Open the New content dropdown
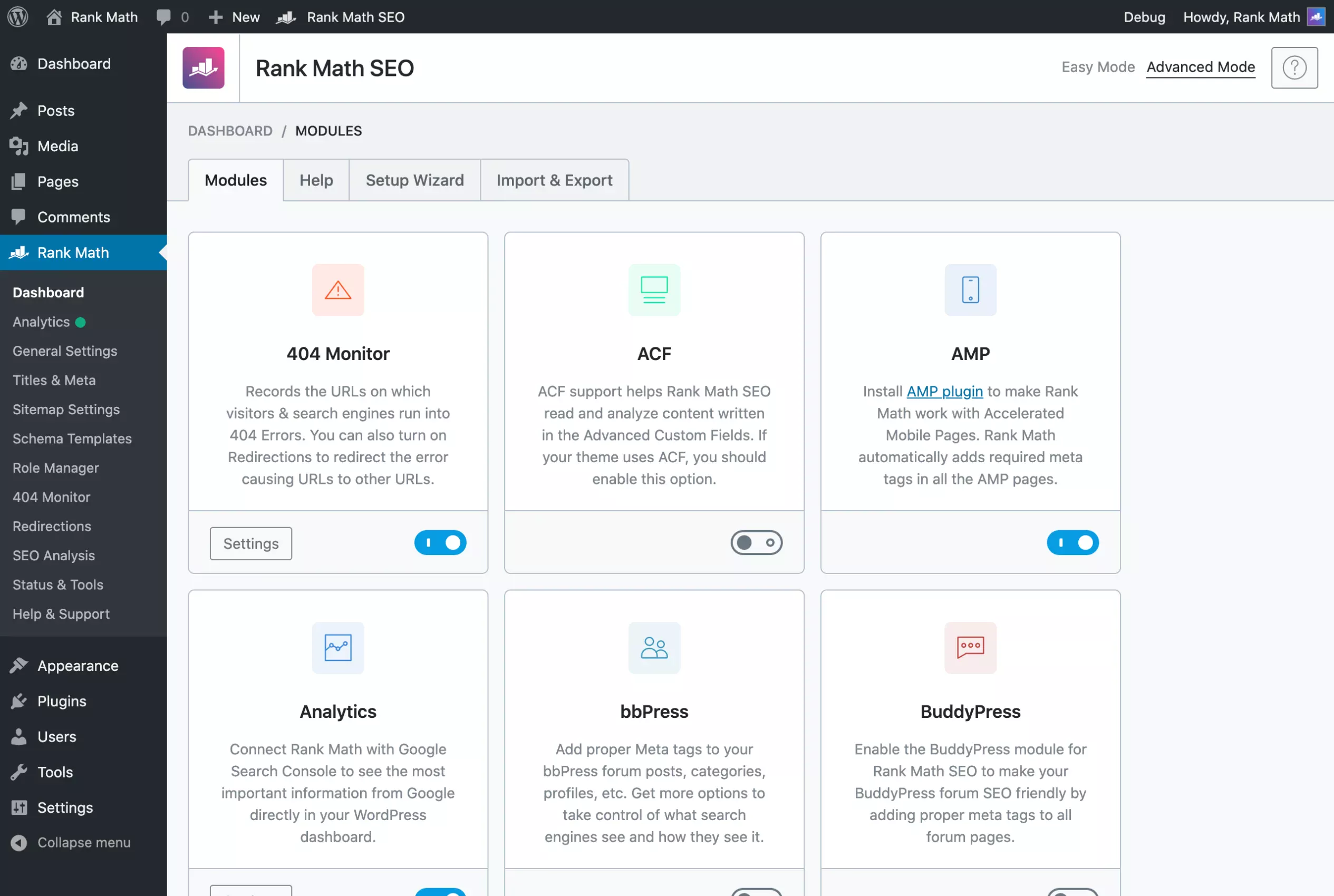1334x896 pixels. [x=234, y=17]
